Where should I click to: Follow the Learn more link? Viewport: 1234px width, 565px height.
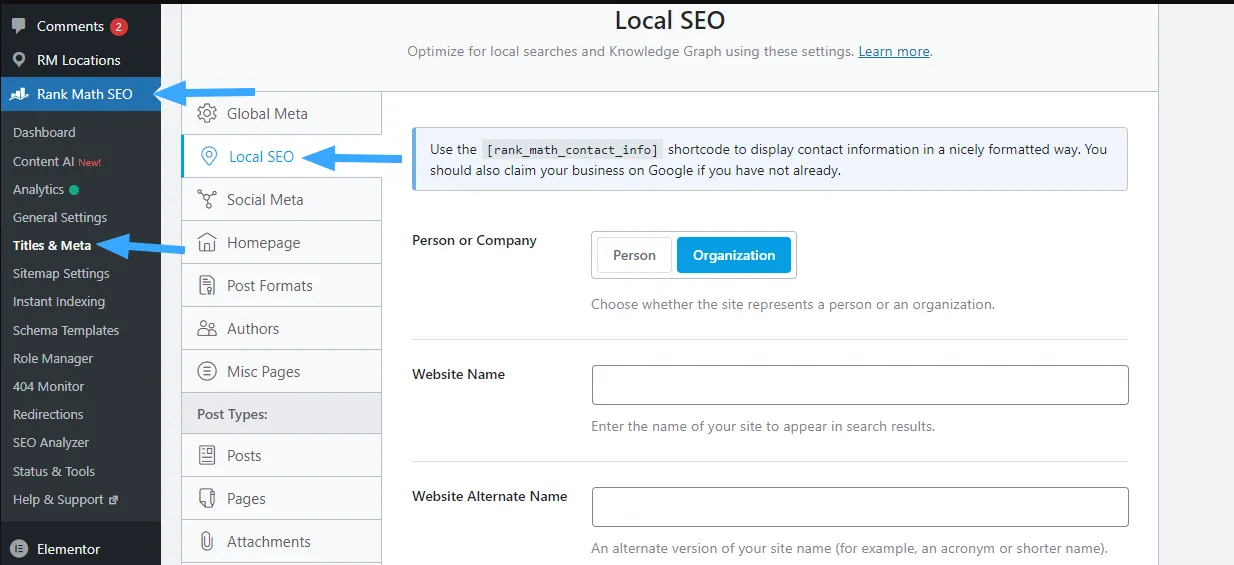894,51
